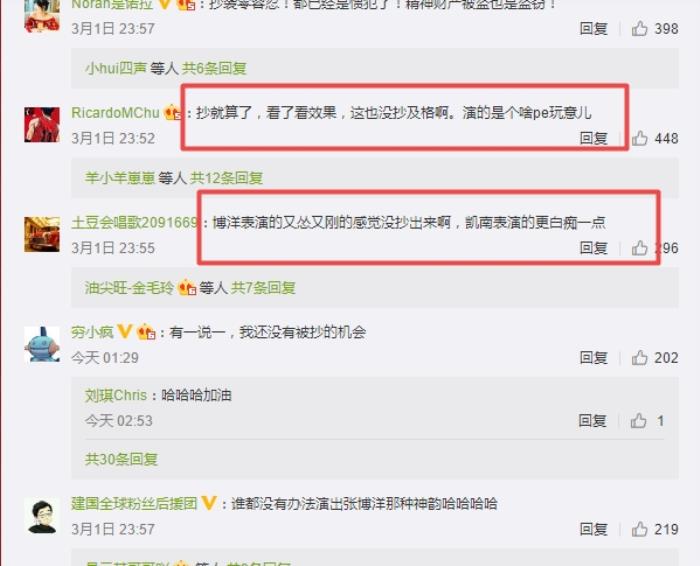700x566 pixels.
Task: Show all 共30条回复 replies
Action: 121,459
